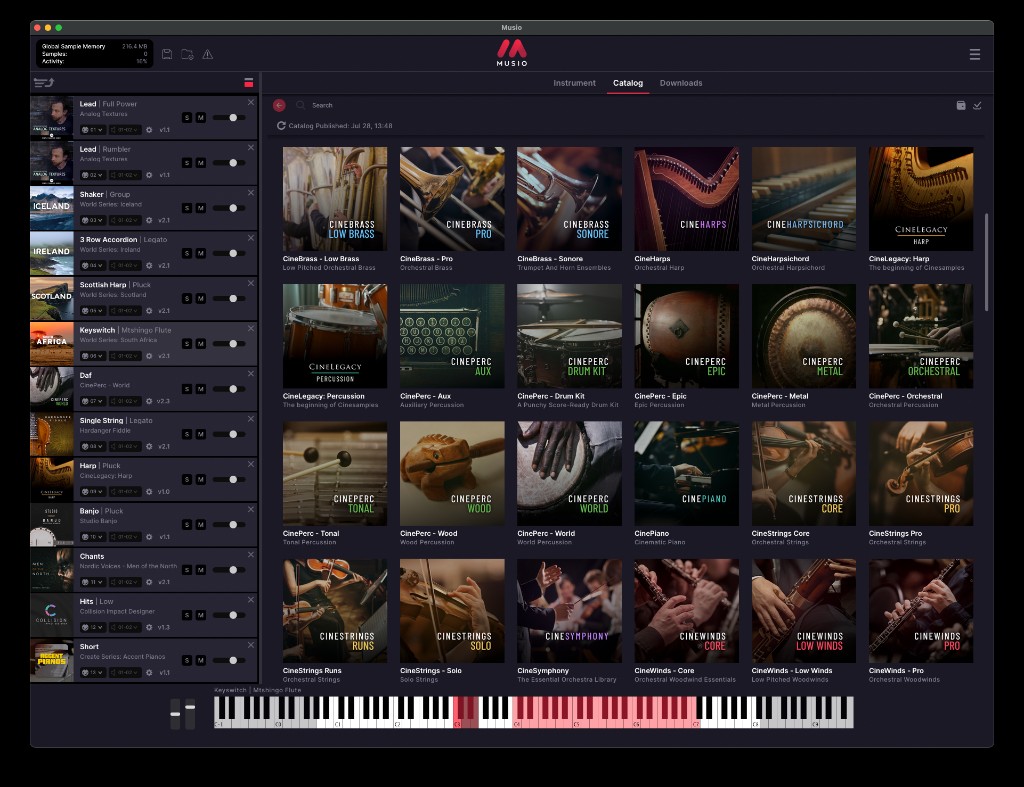Remove the Shaker Group instrument

click(x=251, y=193)
